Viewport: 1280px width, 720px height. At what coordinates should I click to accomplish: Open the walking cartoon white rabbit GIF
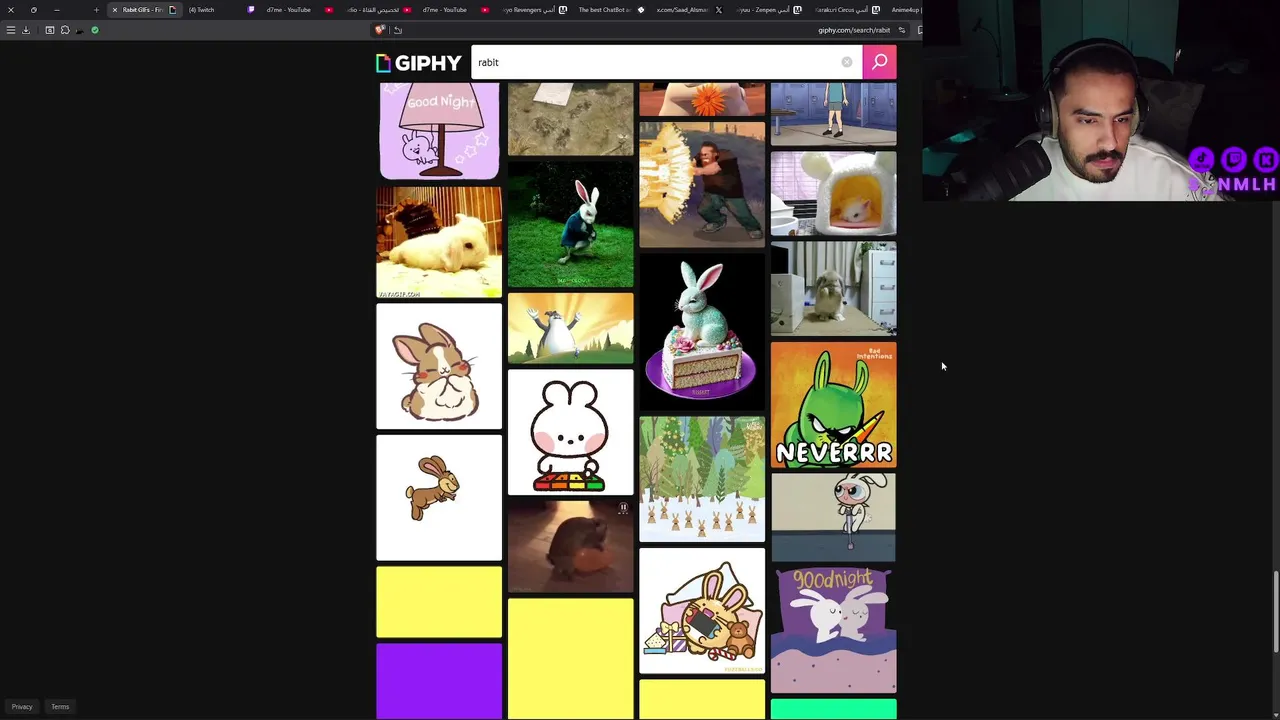click(833, 518)
